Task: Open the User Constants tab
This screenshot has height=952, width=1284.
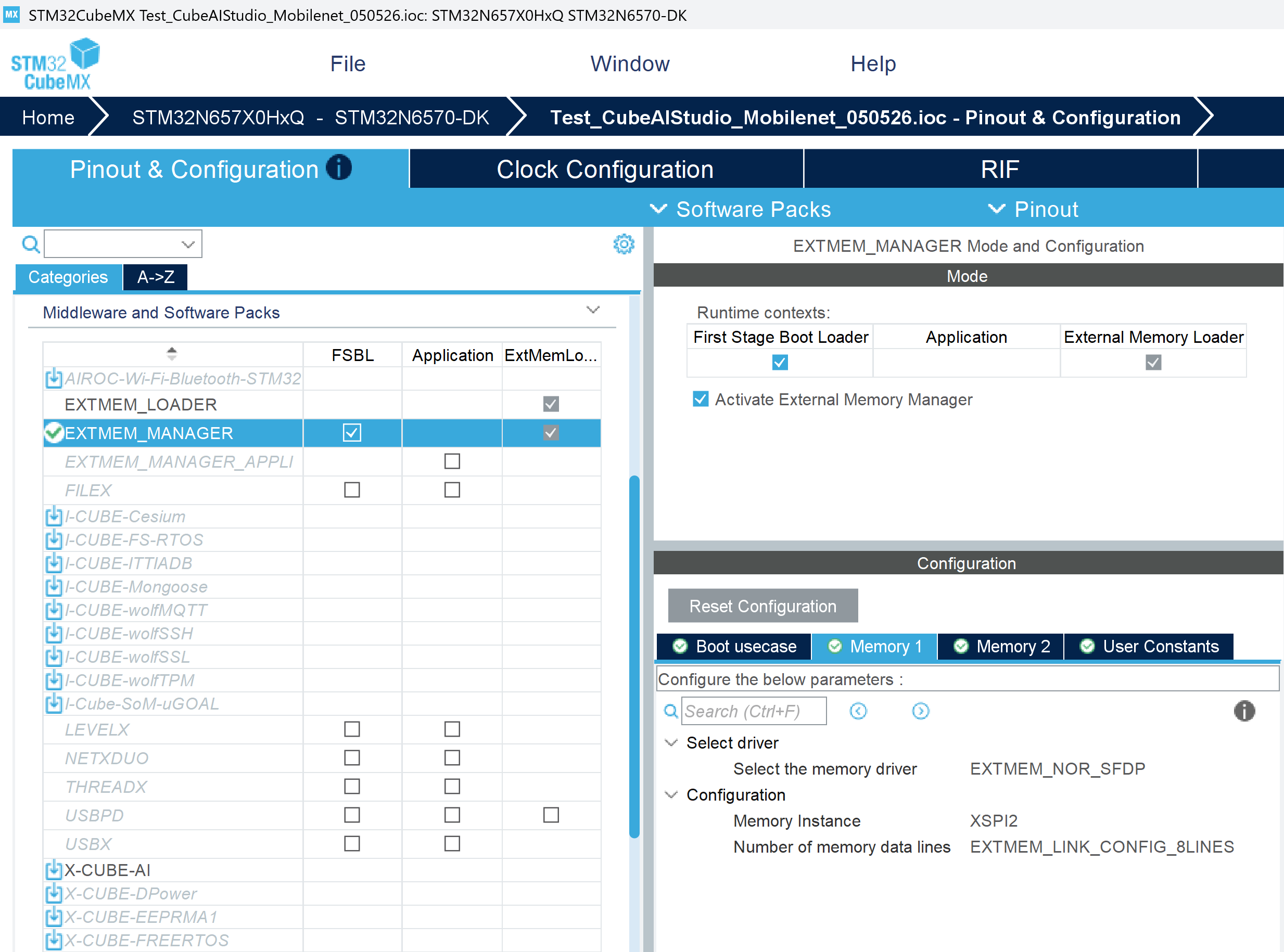Action: tap(1149, 647)
